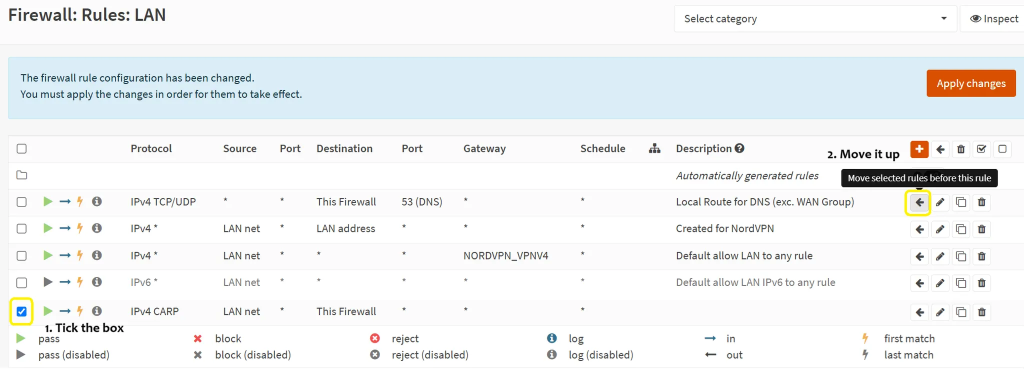Image resolution: width=1024 pixels, height=369 pixels.
Task: Tick the Local Route for DNS rule checkbox
Action: point(22,202)
